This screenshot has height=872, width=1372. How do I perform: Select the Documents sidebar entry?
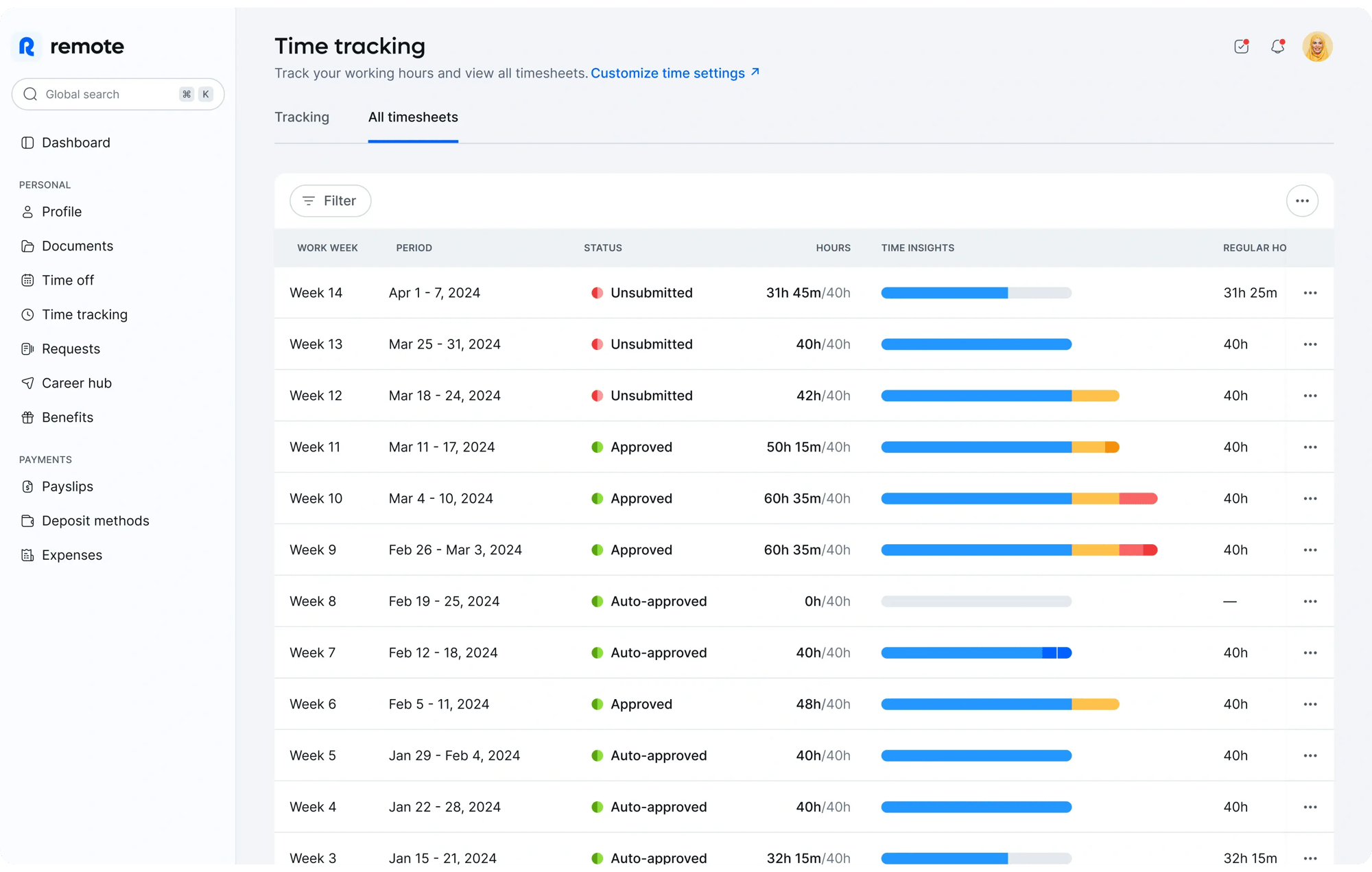[78, 246]
